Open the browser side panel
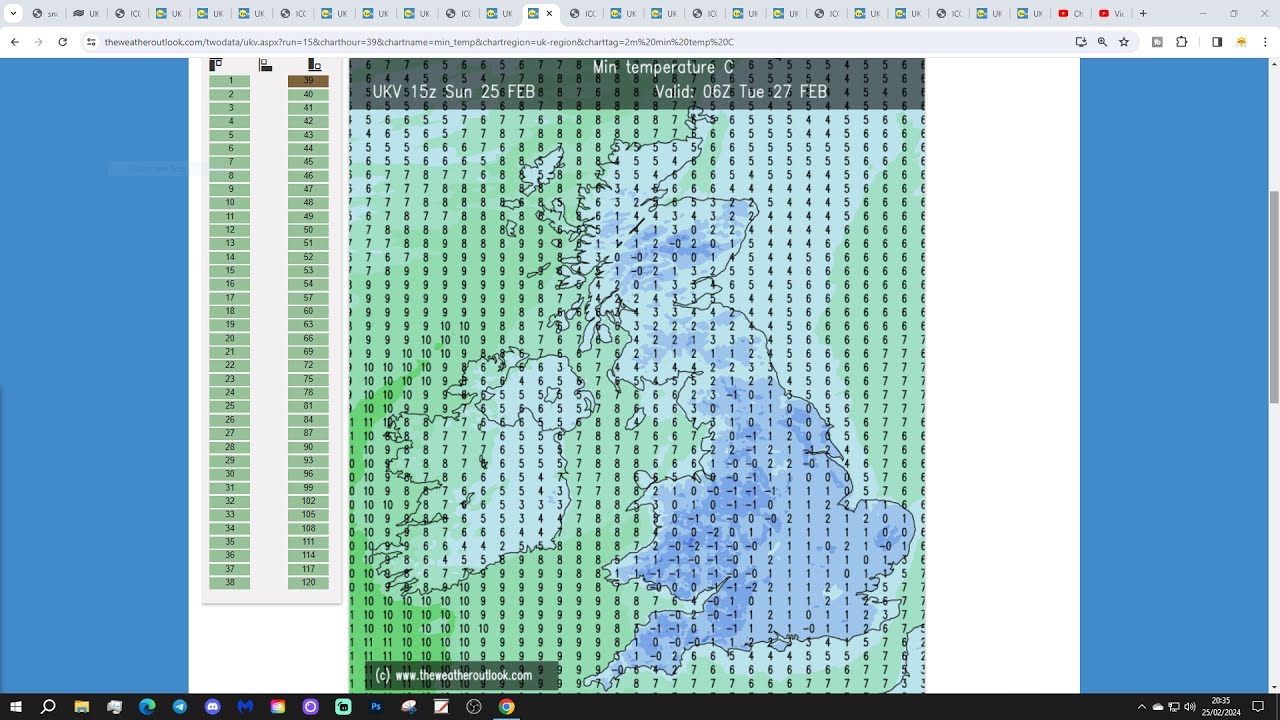 (1217, 42)
